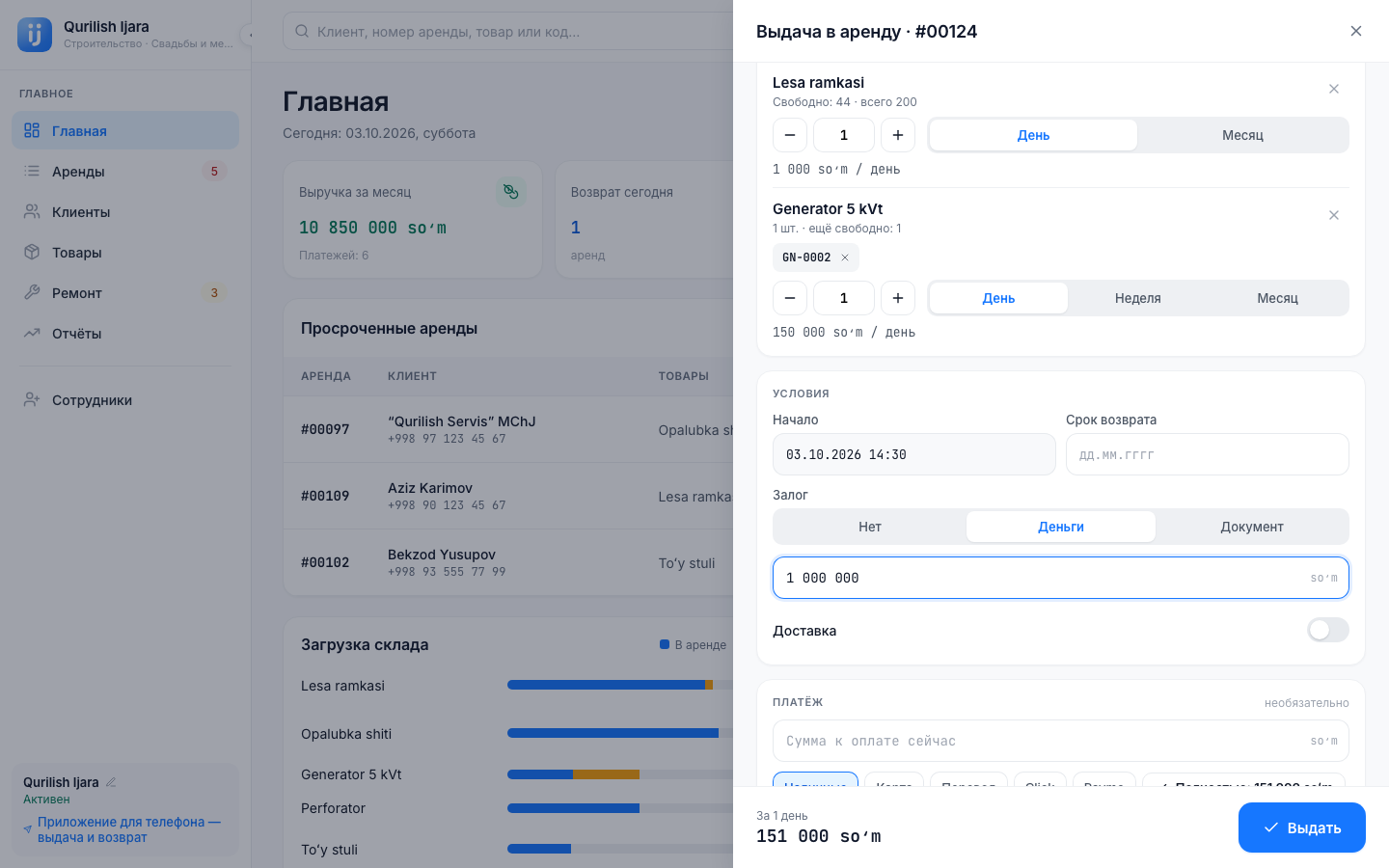The image size is (1389, 868).
Task: Click the Сумма к оплате сейчас field
Action: click(x=1061, y=741)
